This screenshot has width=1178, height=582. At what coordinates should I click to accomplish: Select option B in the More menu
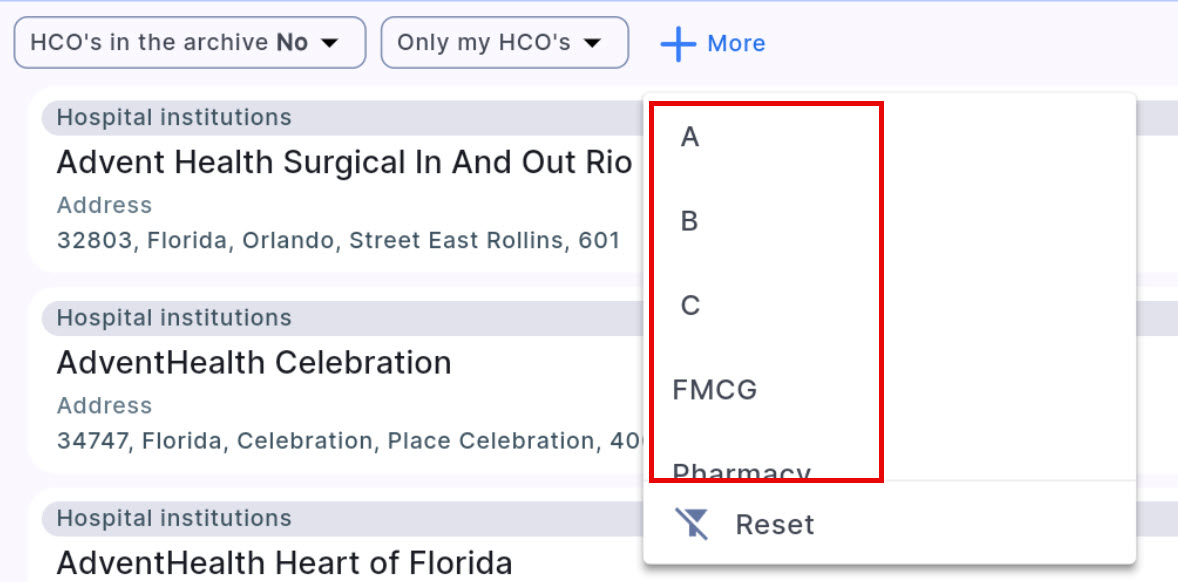click(x=689, y=221)
